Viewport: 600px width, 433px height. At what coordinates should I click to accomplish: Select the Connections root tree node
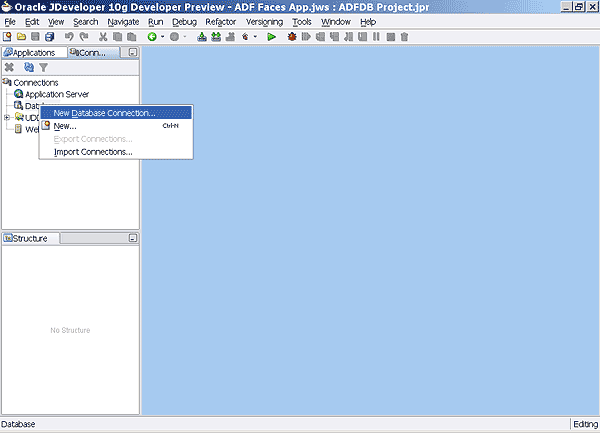click(36, 83)
